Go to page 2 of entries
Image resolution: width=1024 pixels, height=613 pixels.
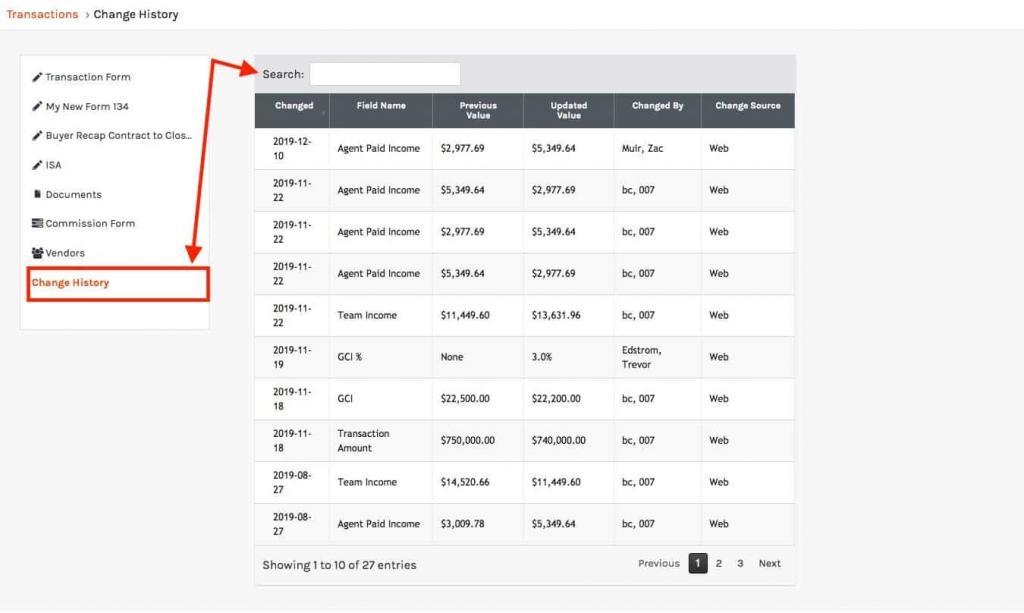click(x=718, y=563)
